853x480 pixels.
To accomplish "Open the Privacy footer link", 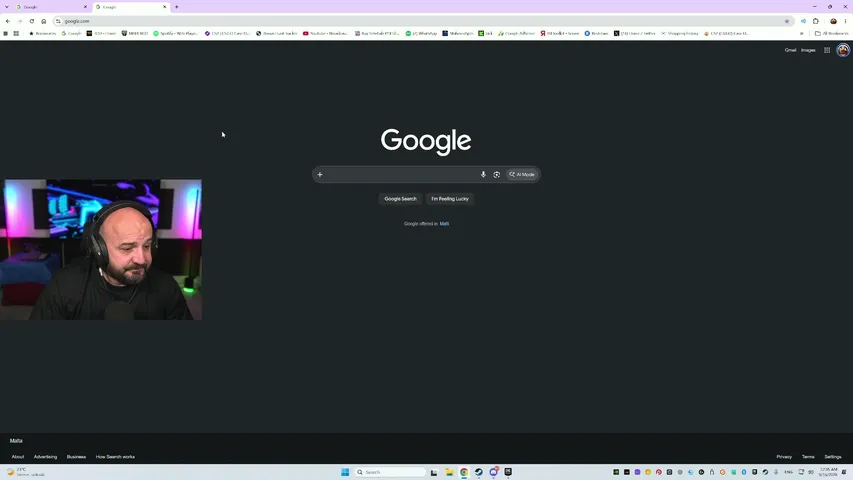I will [784, 457].
